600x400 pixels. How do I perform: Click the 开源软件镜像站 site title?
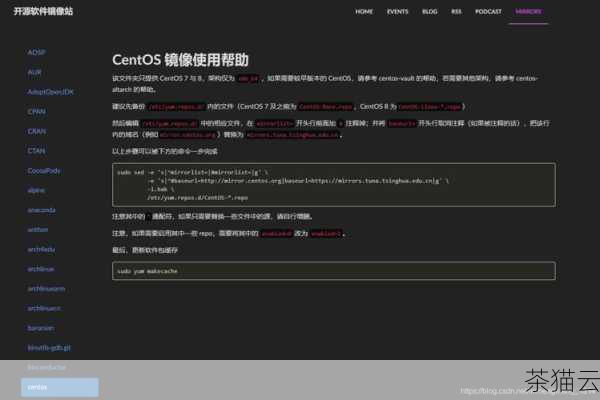(43, 11)
